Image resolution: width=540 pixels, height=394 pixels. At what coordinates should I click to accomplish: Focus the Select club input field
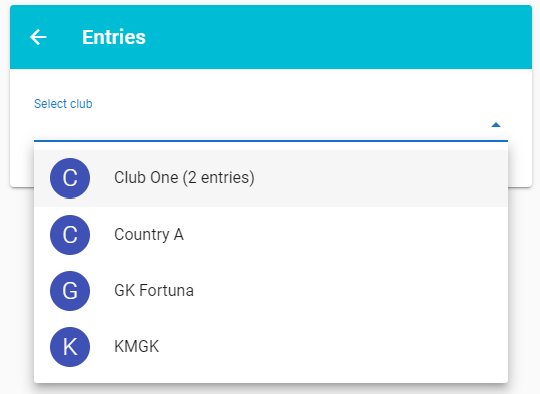coord(262,125)
